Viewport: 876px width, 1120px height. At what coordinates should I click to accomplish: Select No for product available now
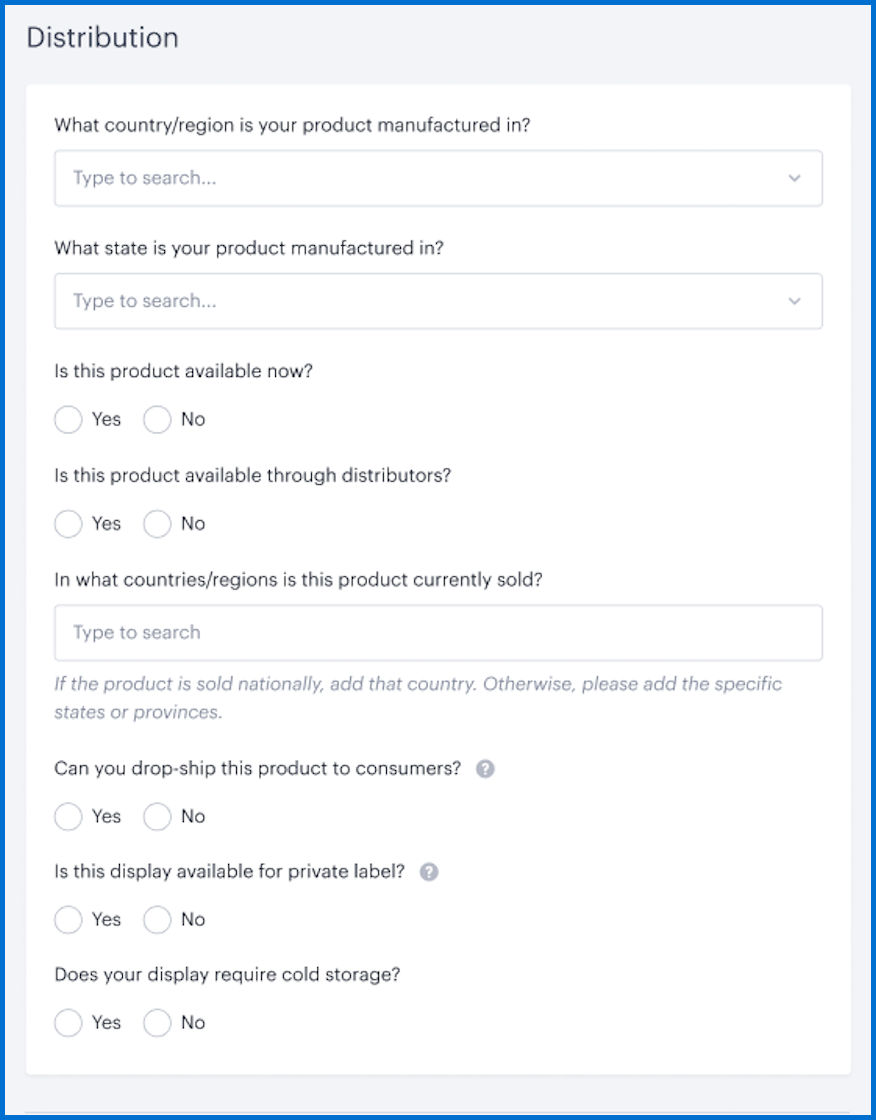tap(157, 419)
